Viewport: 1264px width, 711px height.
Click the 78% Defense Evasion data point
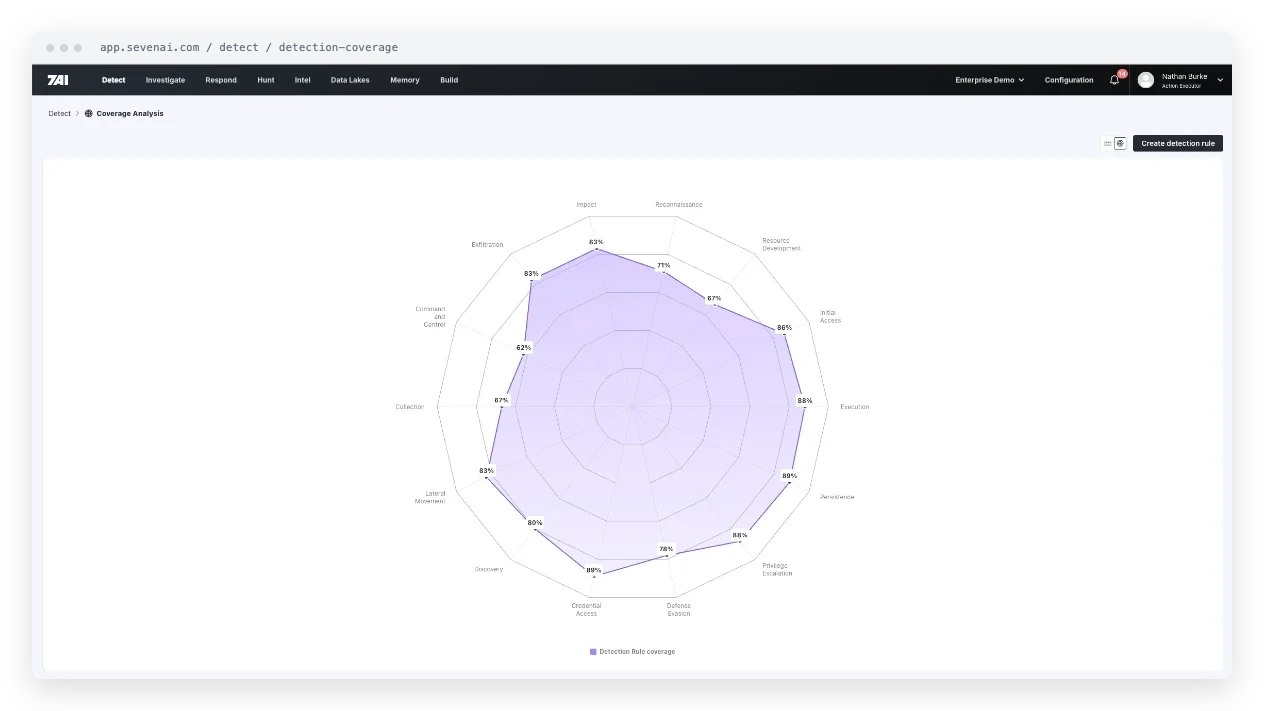click(x=666, y=549)
